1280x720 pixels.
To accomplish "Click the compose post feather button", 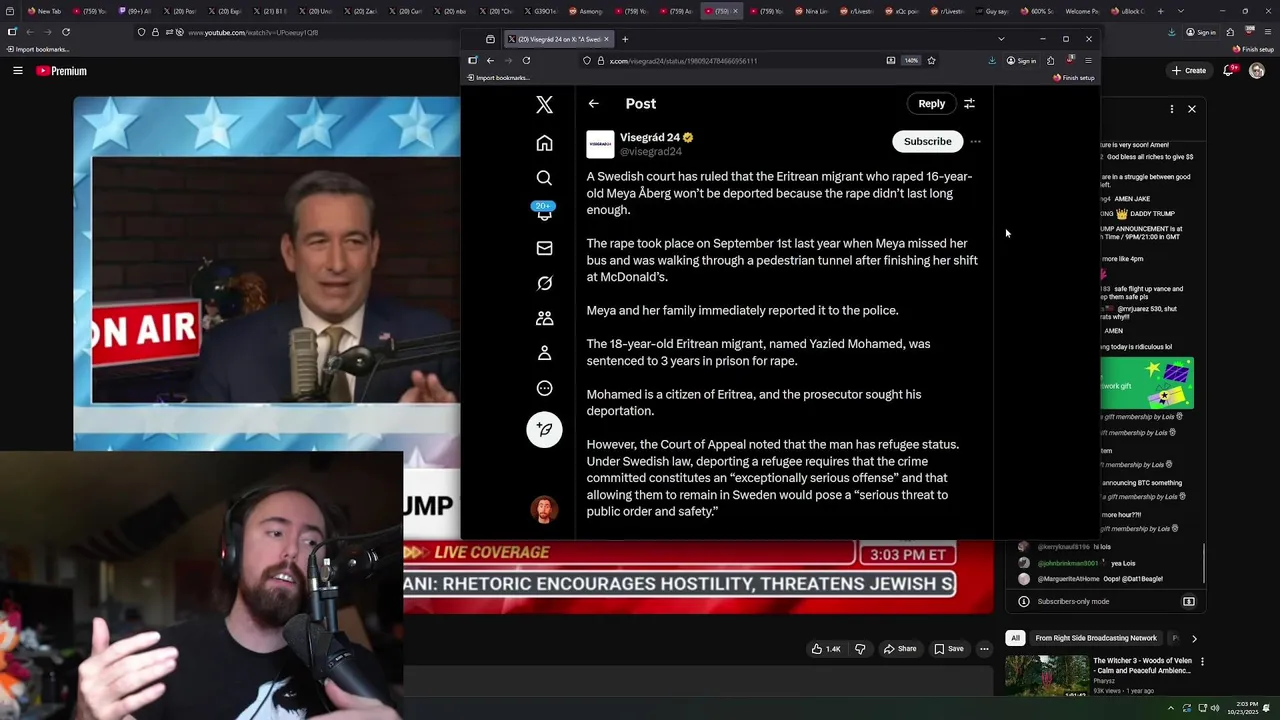I will click(544, 429).
